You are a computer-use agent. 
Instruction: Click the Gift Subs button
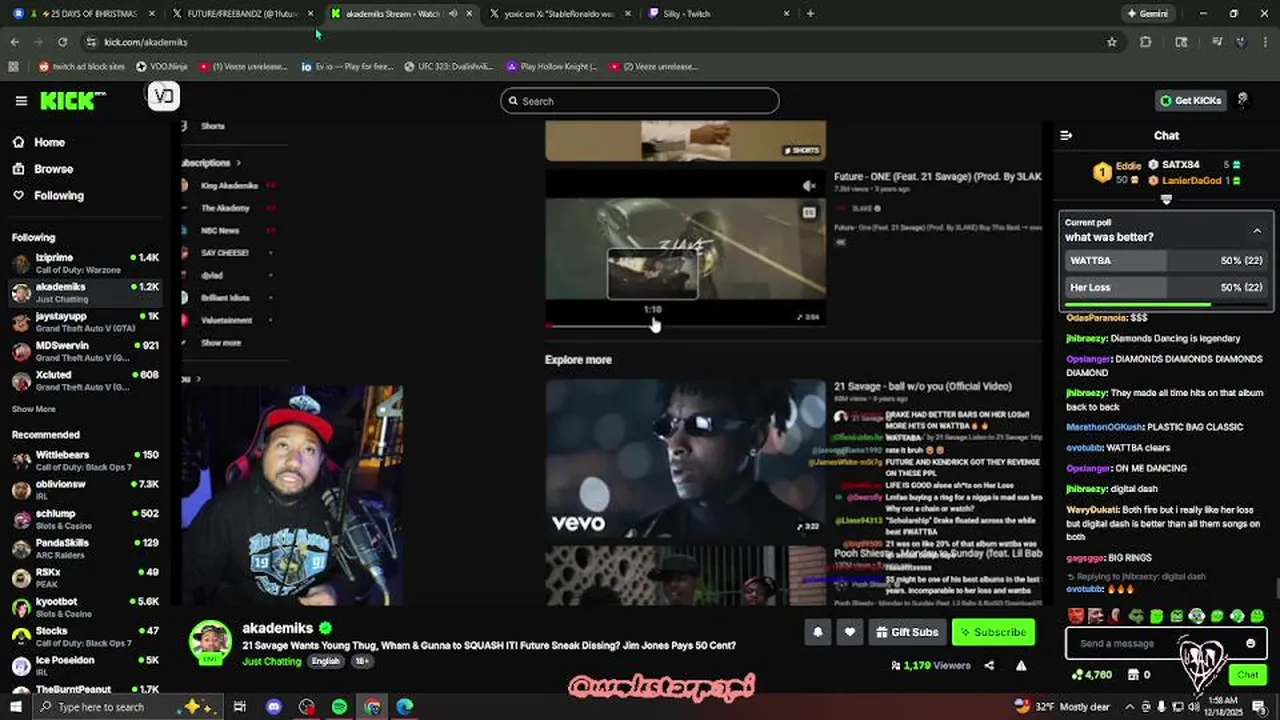[x=907, y=632]
